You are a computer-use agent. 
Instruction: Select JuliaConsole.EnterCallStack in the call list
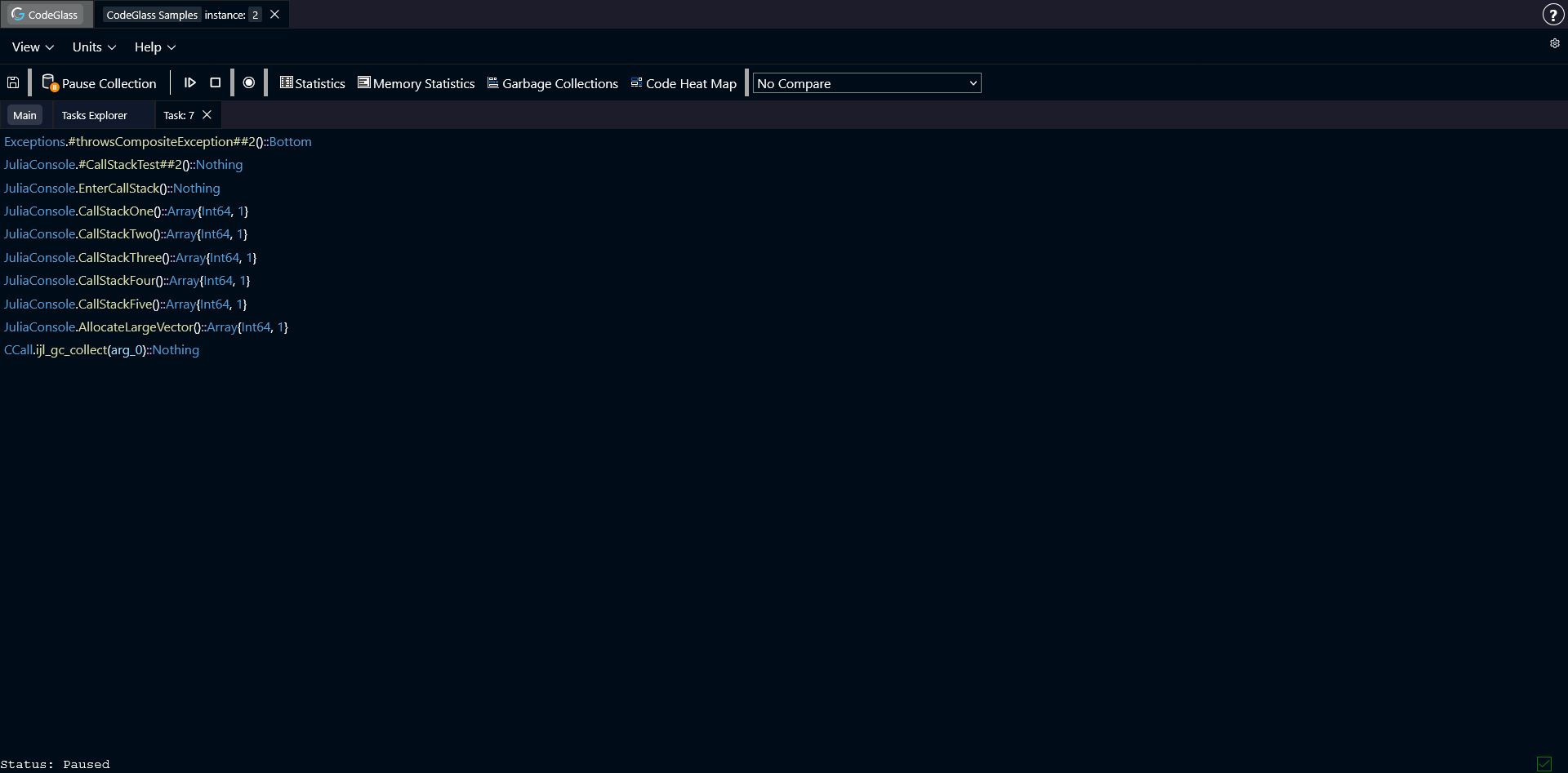112,188
